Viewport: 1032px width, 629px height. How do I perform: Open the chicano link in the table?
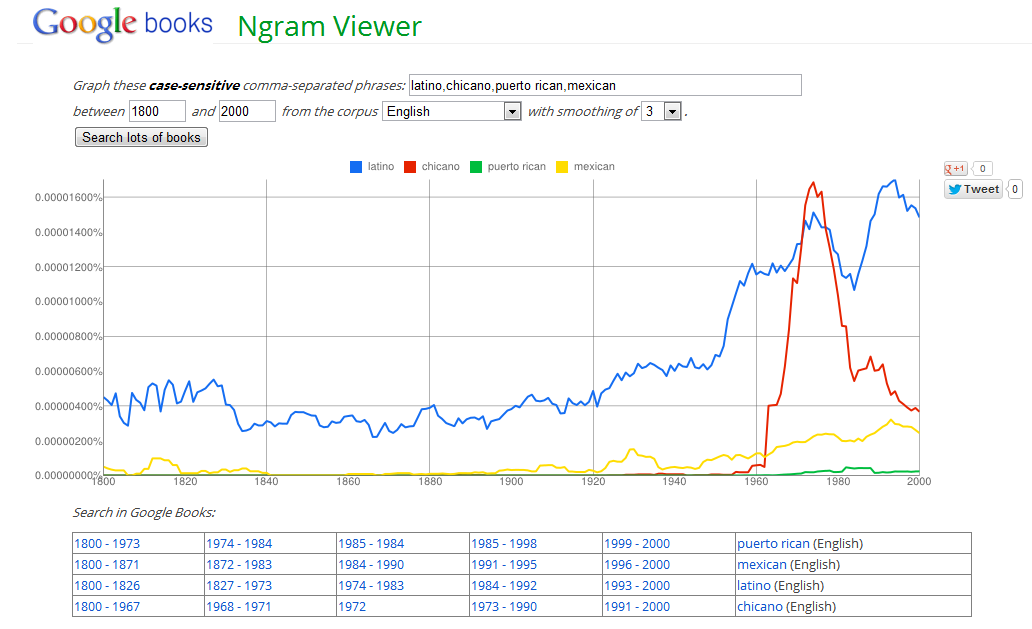[x=760, y=607]
